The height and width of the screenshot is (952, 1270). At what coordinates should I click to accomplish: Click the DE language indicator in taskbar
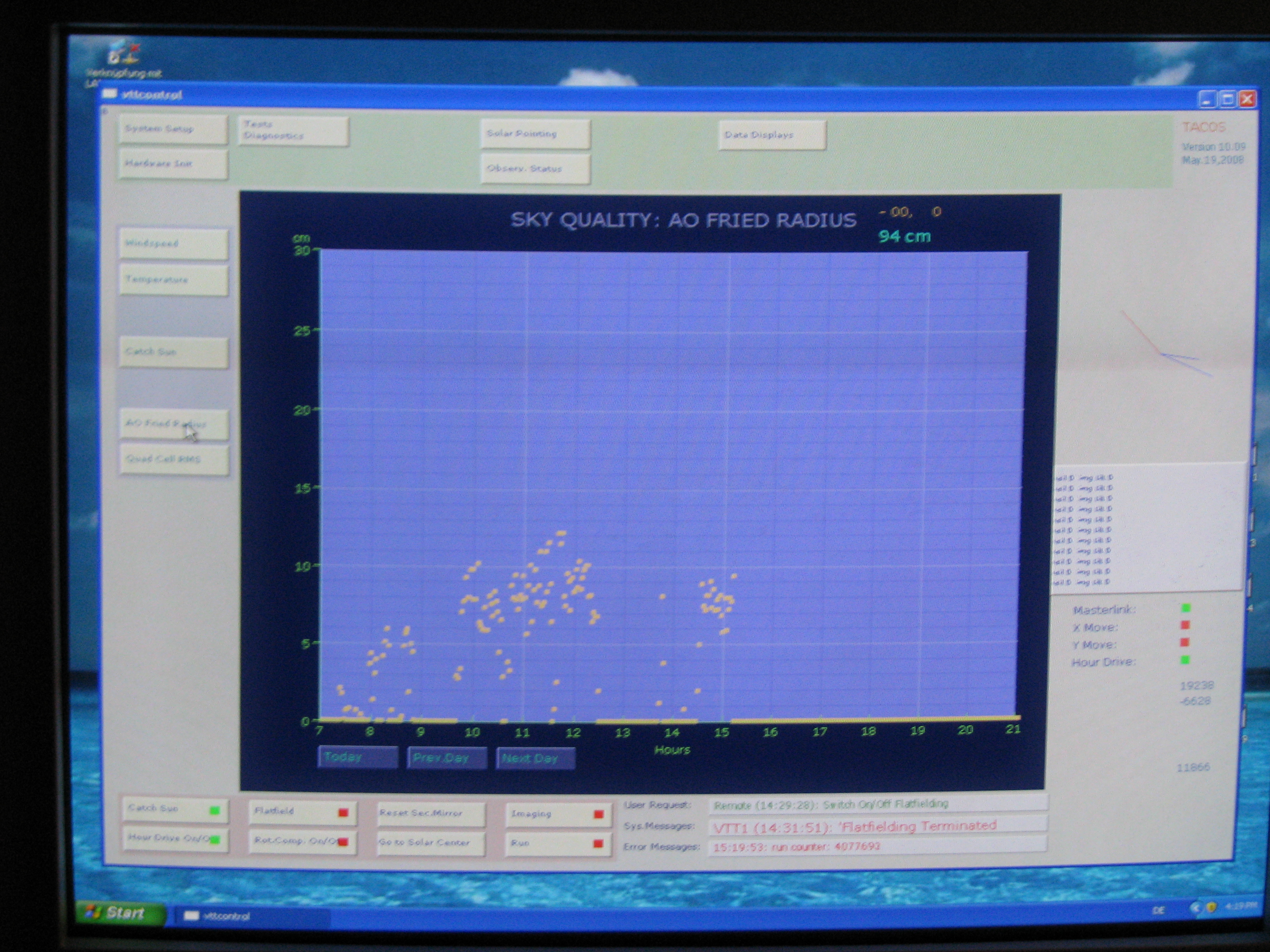click(x=1159, y=910)
